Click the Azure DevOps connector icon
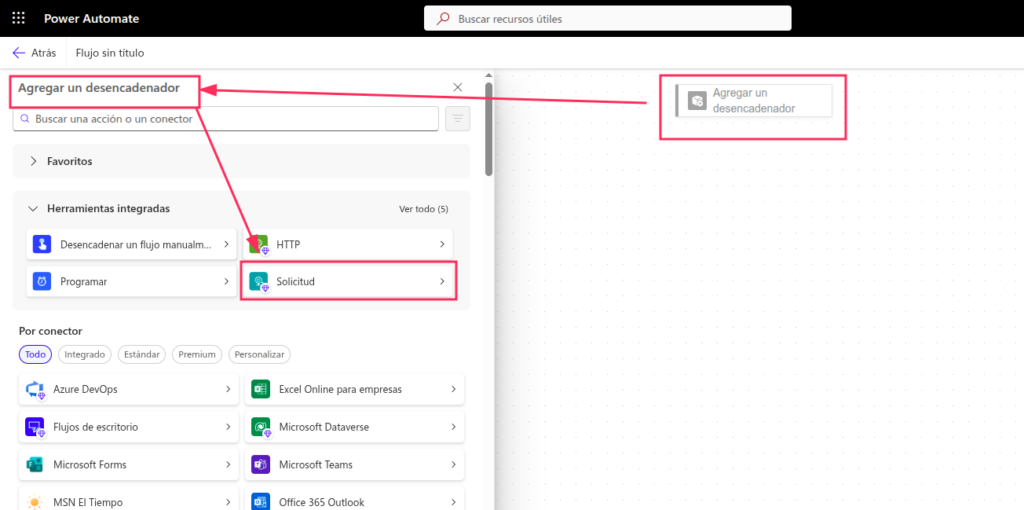This screenshot has width=1024, height=510. 37,389
